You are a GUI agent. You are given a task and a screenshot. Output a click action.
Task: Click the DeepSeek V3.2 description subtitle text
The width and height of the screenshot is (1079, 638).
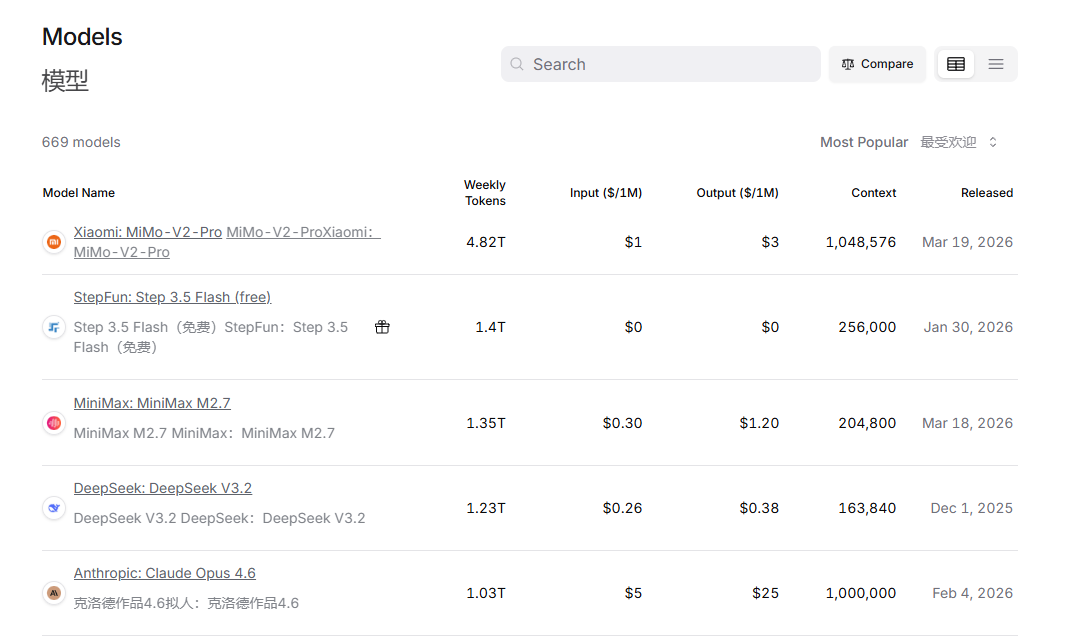click(220, 518)
